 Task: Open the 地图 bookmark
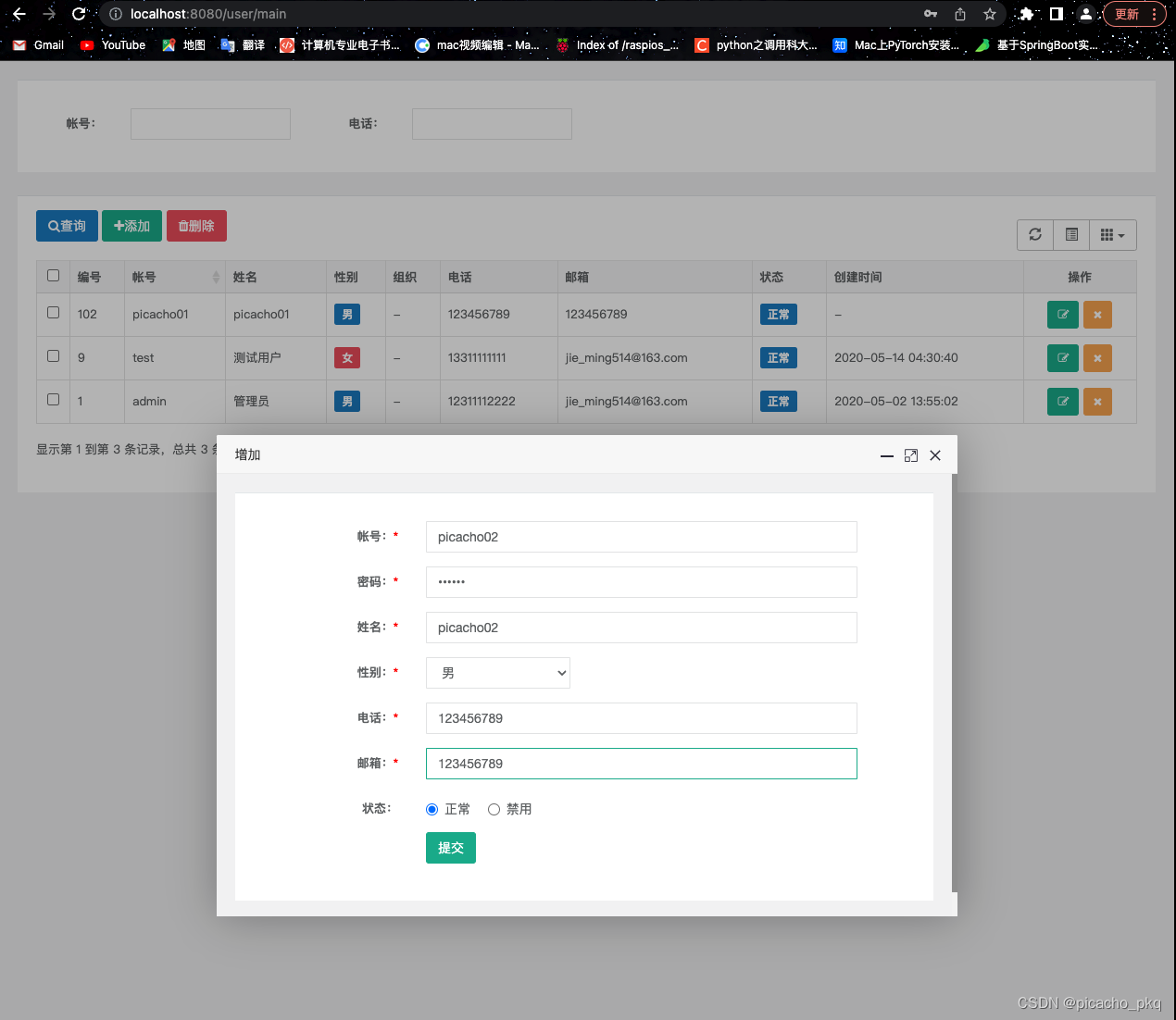coord(183,45)
